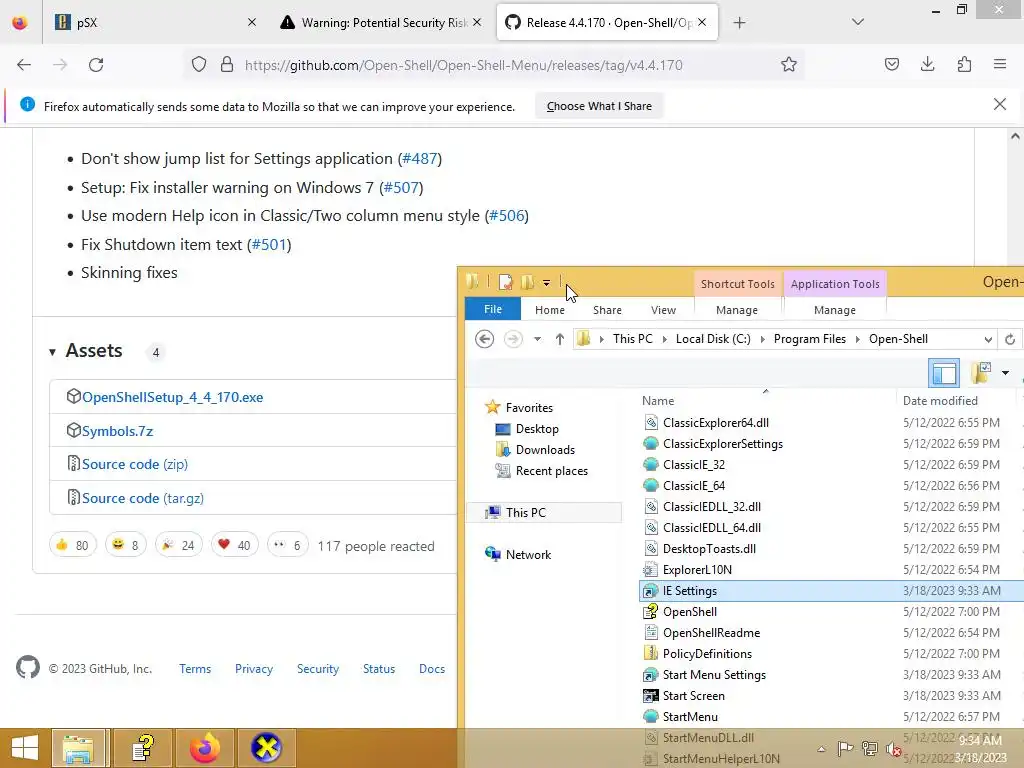Click thumbs up reaction with 80
Image resolution: width=1024 pixels, height=768 pixels.
[x=72, y=545]
